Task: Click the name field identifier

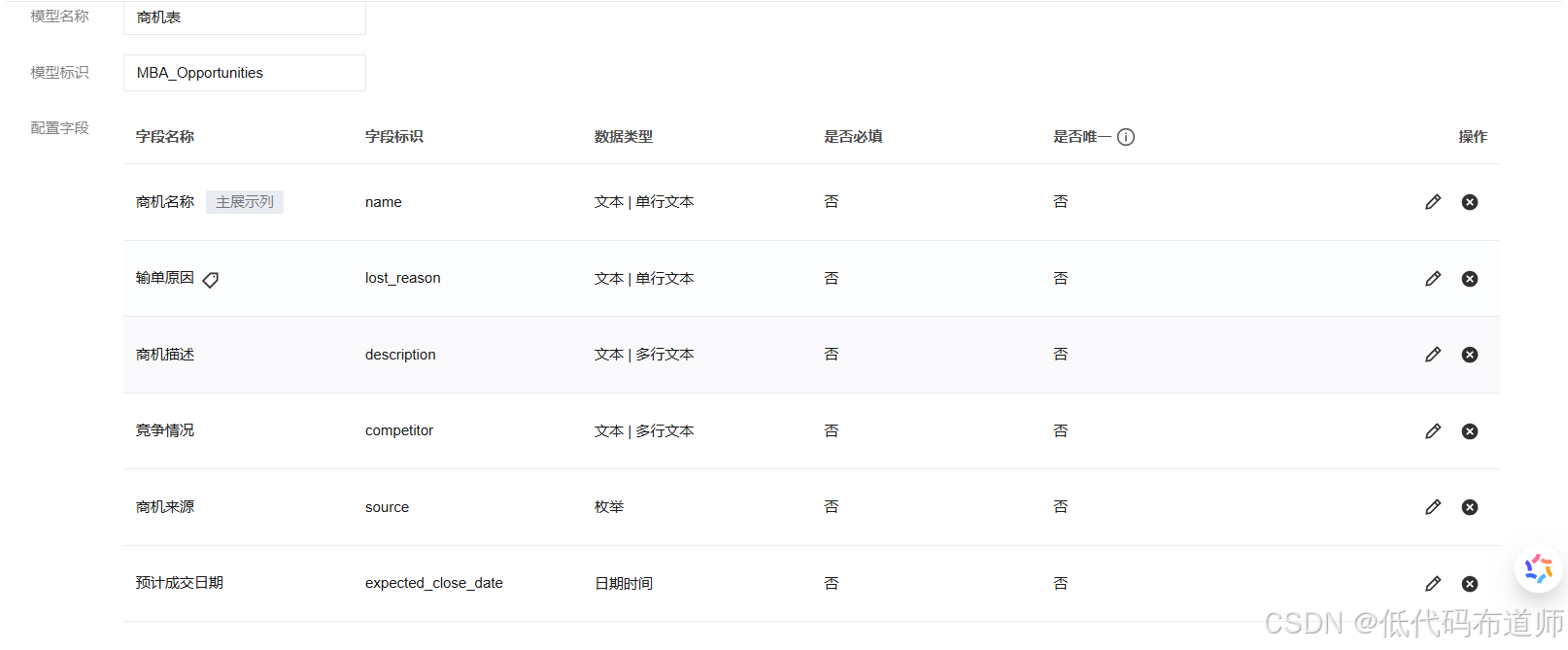Action: point(384,202)
